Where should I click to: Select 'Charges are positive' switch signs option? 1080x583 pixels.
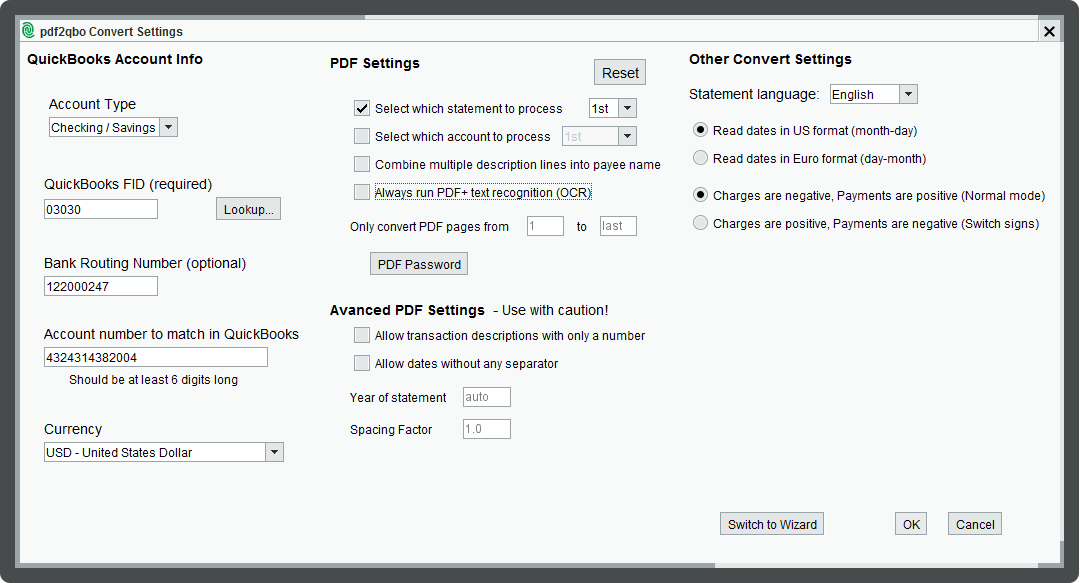(701, 223)
